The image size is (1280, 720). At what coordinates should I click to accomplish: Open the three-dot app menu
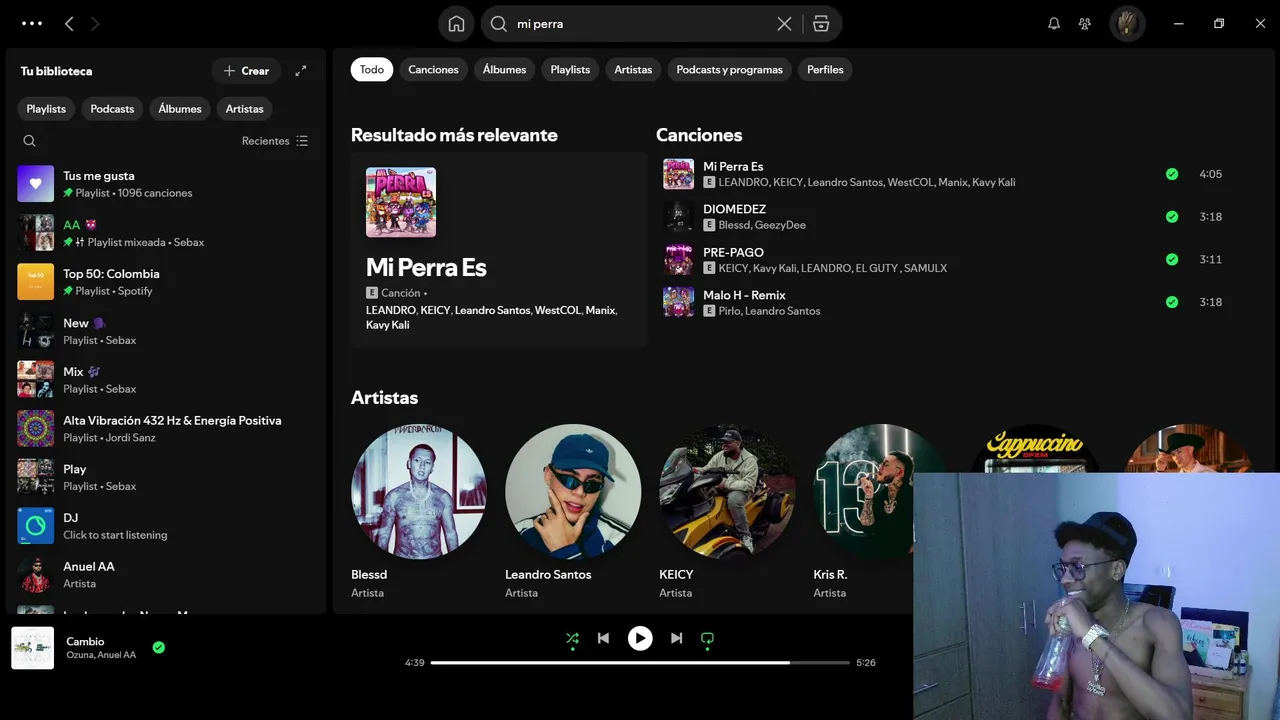(x=32, y=23)
